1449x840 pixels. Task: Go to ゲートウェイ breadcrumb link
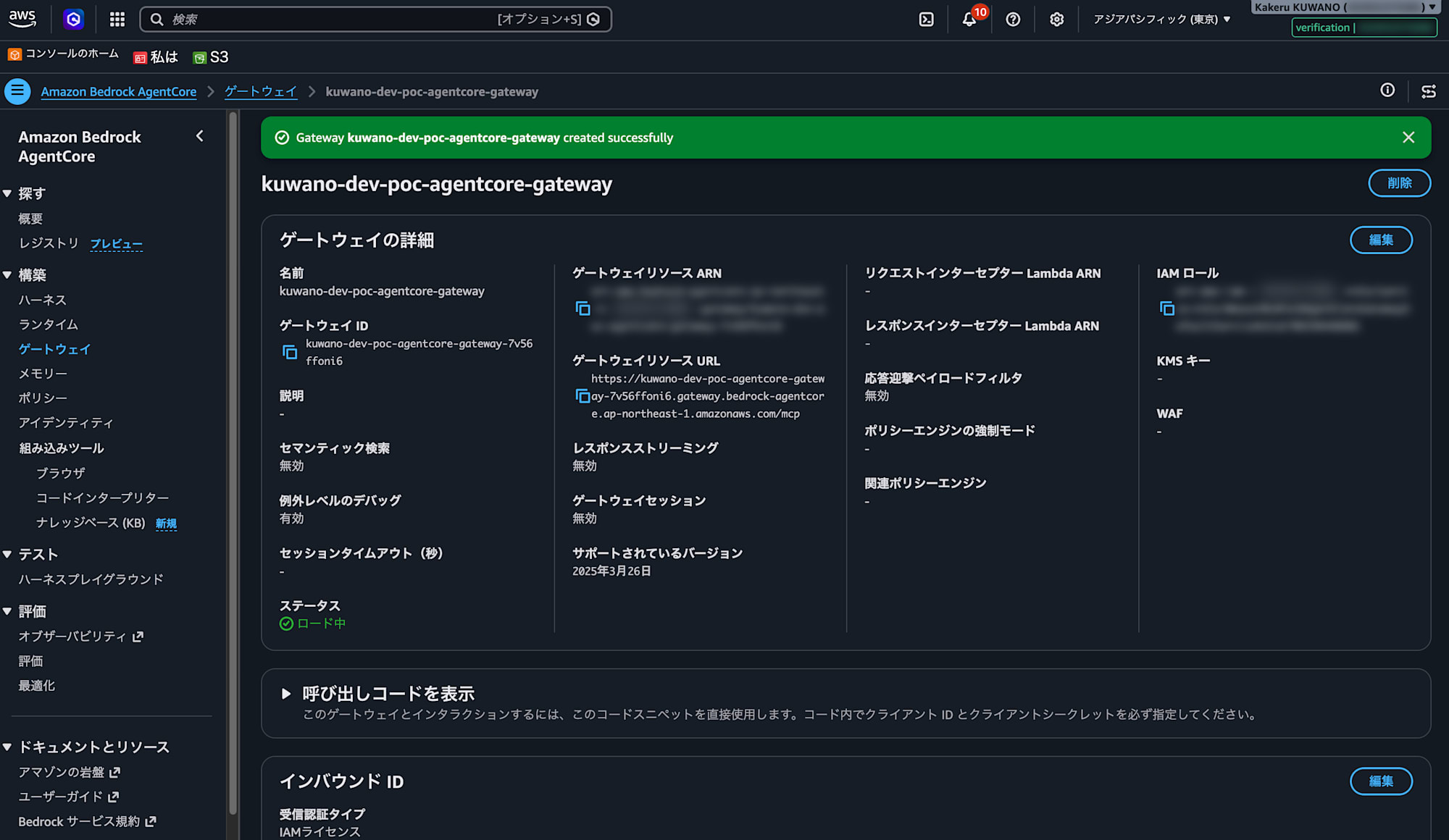[x=261, y=92]
